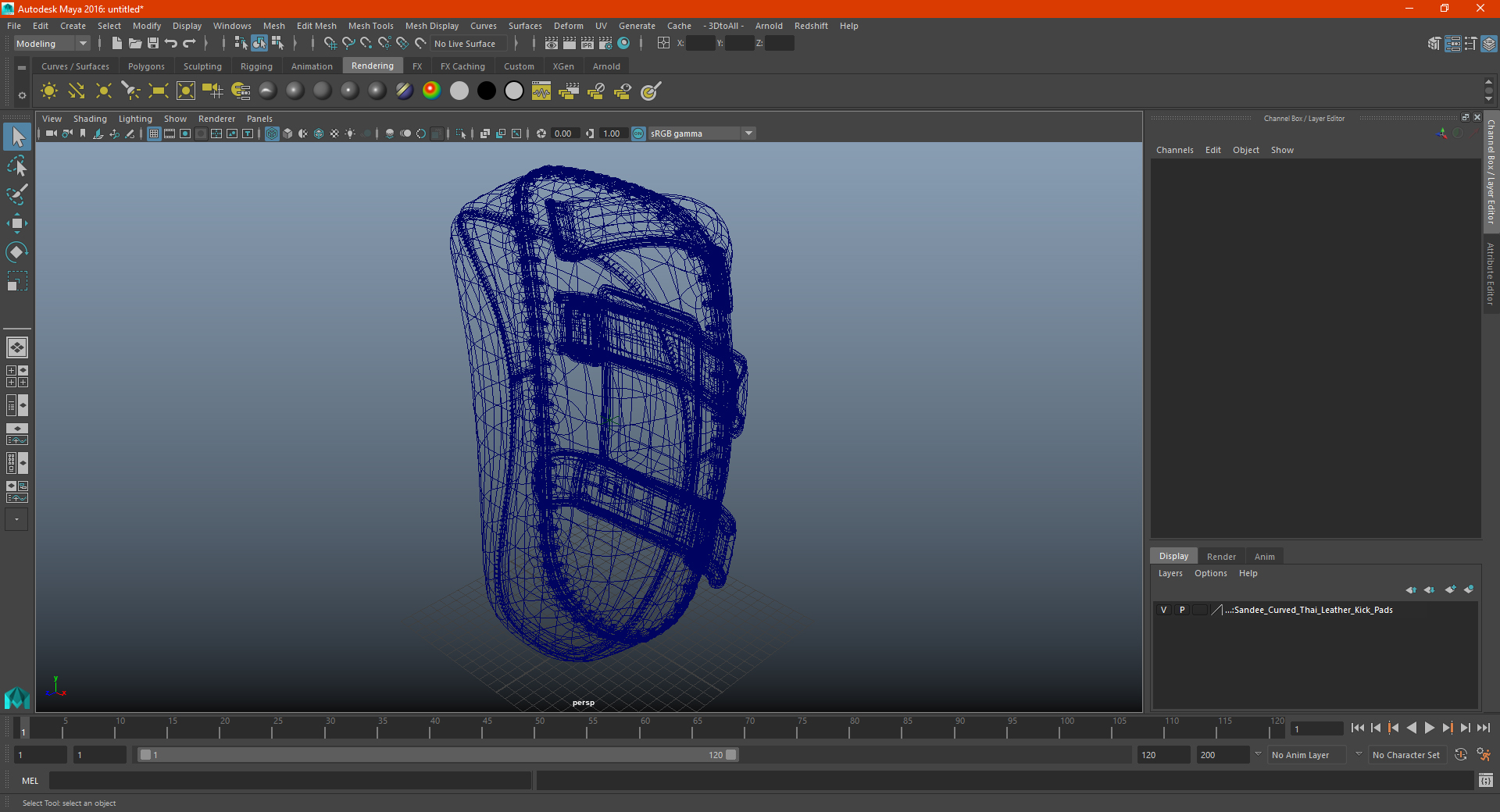The image size is (1500, 812).
Task: Click the time range slider bar
Action: click(437, 755)
